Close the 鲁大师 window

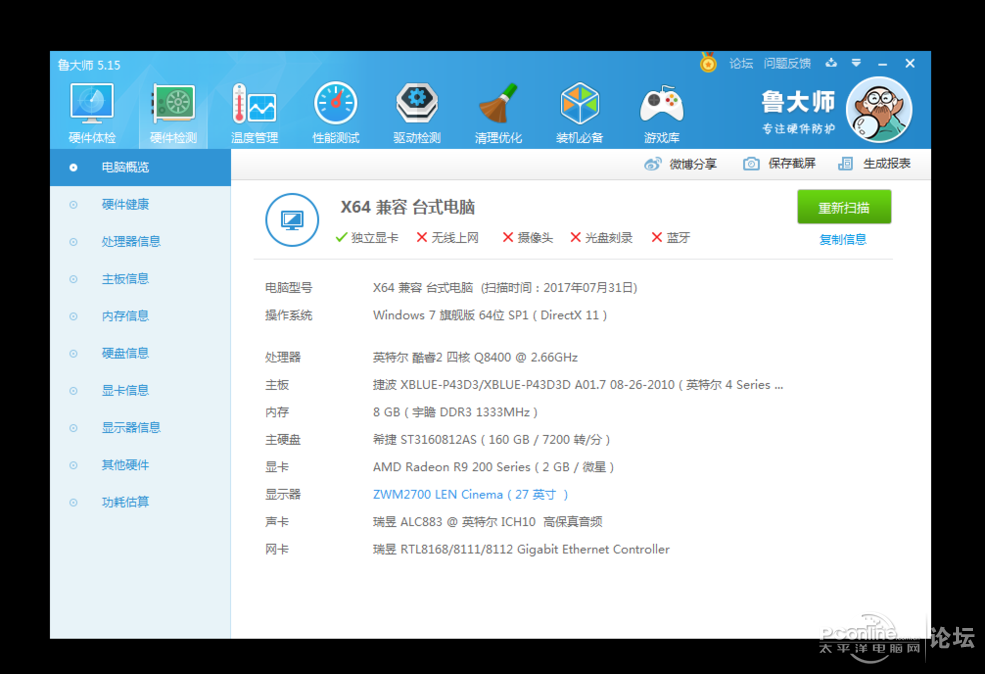coord(910,63)
